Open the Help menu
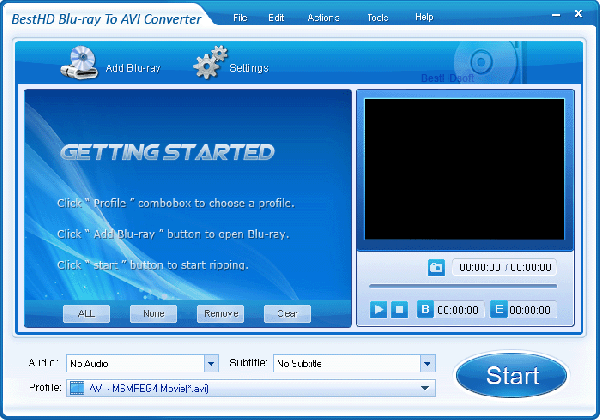 pyautogui.click(x=424, y=17)
